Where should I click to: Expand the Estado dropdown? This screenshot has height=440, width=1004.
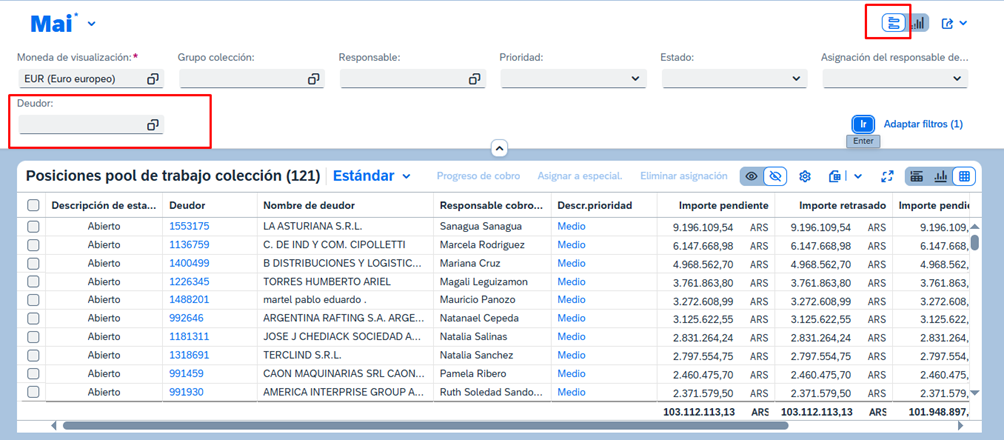pos(797,79)
